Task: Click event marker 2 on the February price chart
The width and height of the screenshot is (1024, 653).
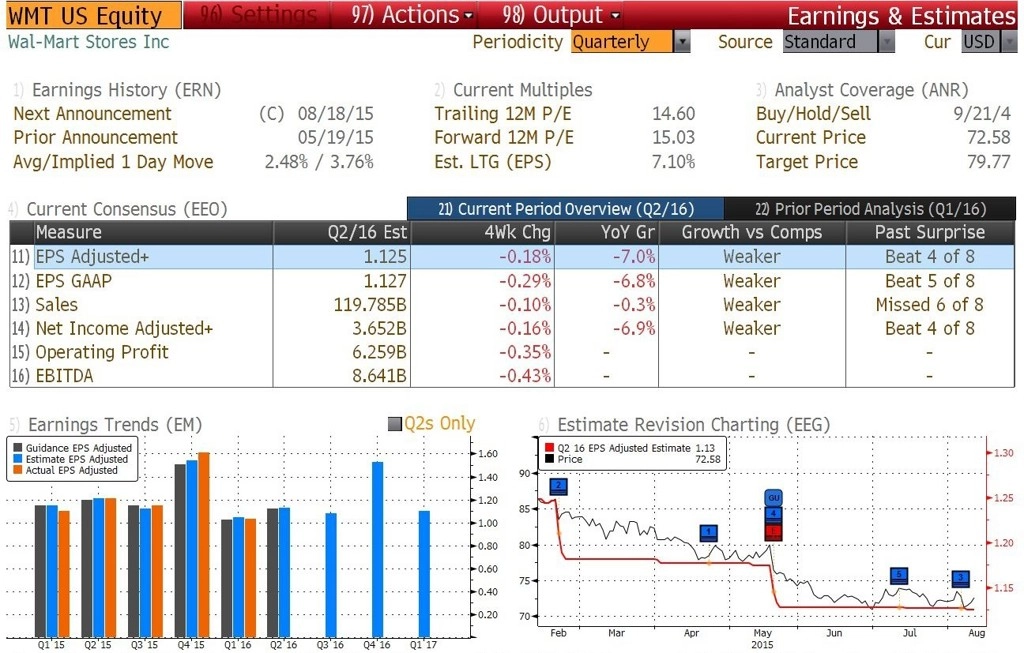Action: [x=558, y=486]
